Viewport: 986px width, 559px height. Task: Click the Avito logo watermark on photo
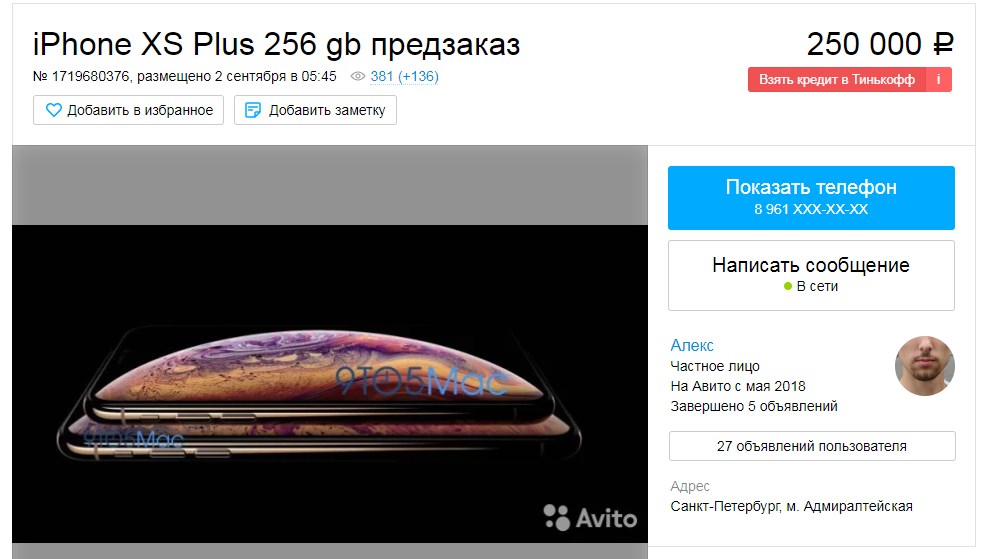click(x=590, y=517)
